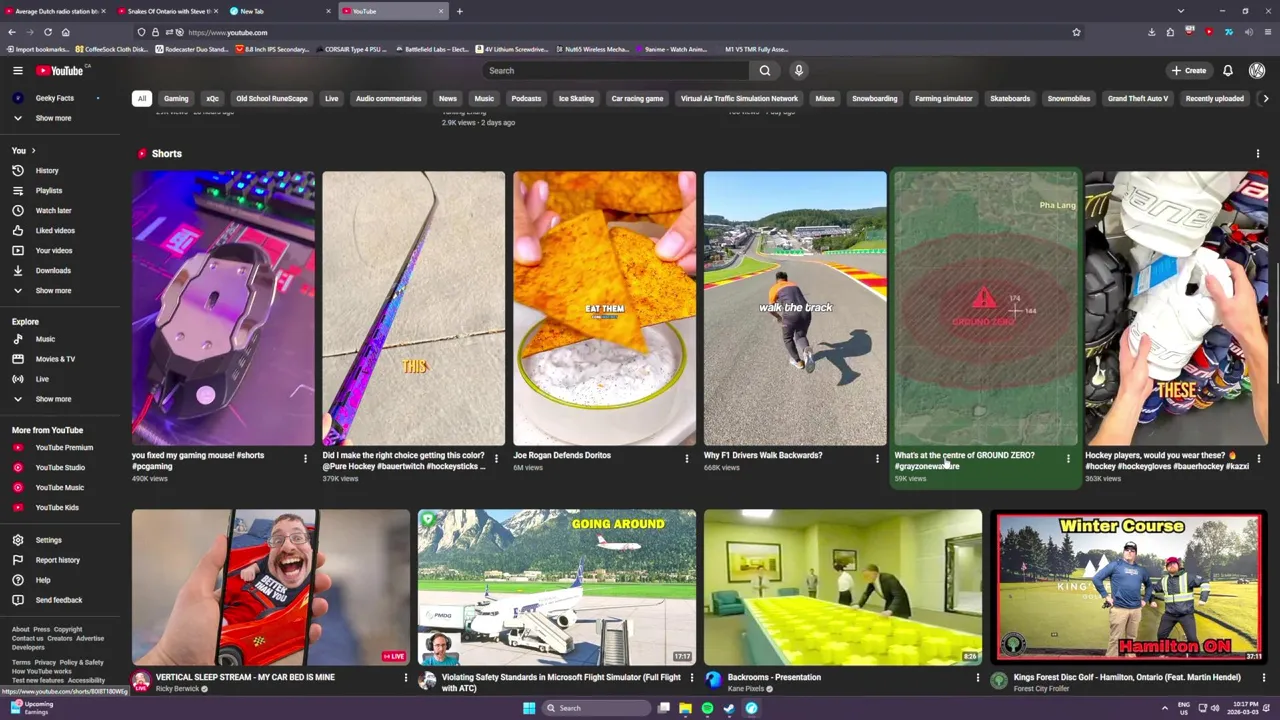The image size is (1280, 720).
Task: Expand the You section chevron
Action: [33, 151]
